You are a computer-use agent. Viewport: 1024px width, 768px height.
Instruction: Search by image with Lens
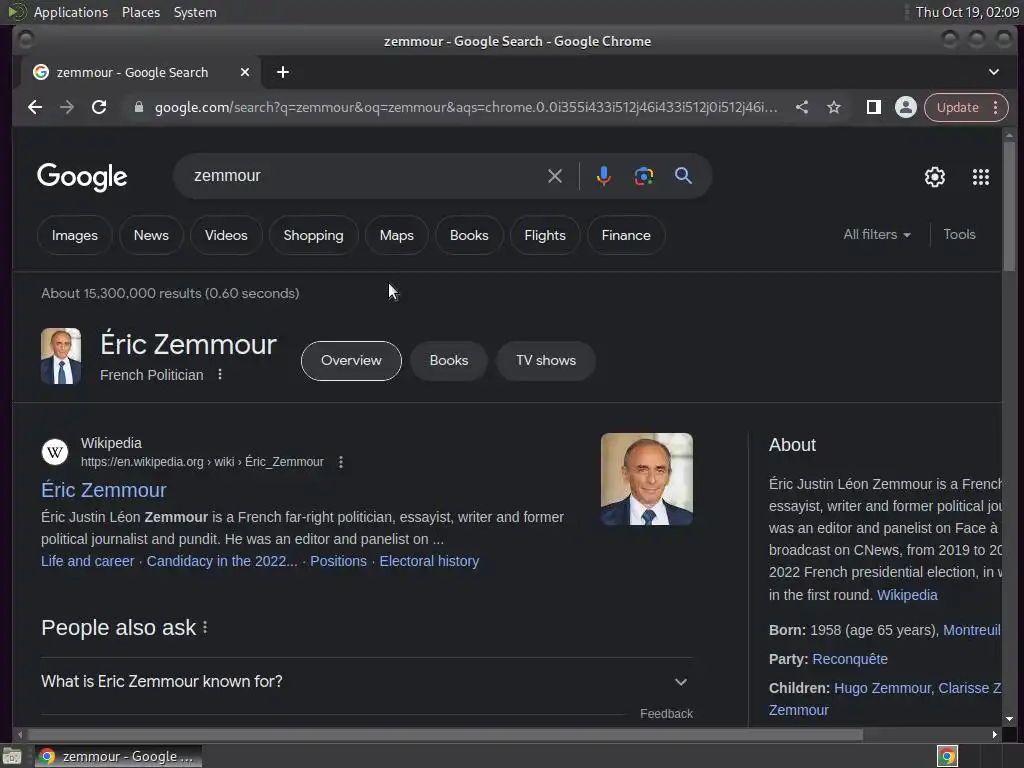tap(643, 176)
